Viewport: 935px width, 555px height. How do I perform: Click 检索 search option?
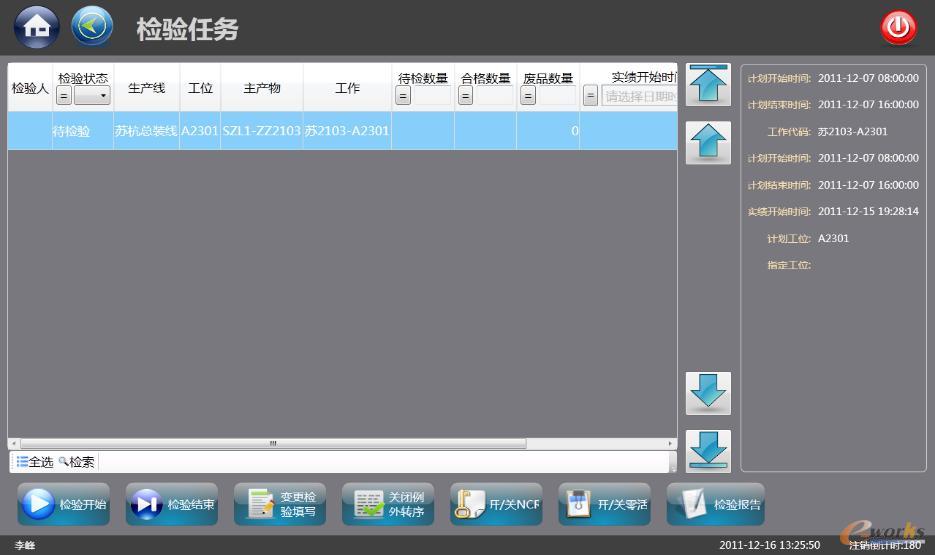(x=77, y=462)
